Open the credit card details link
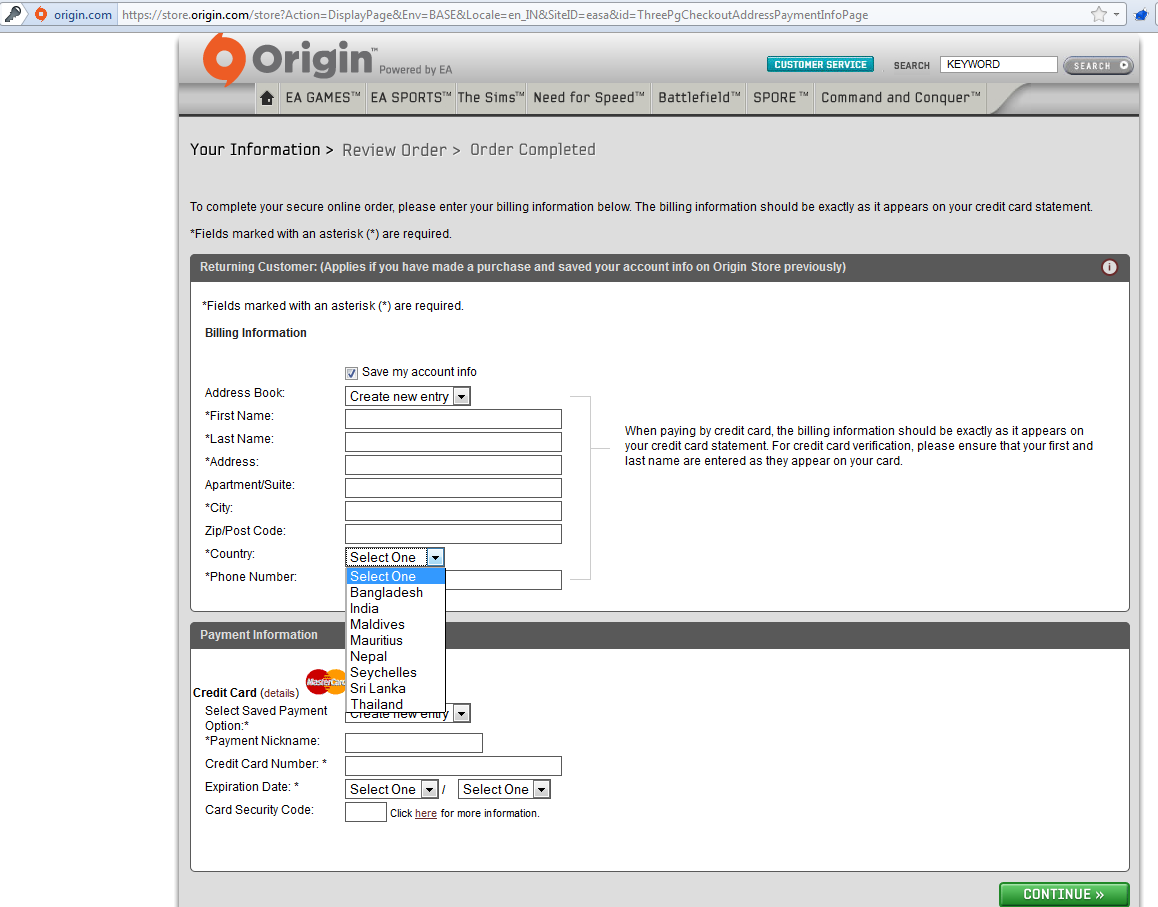The width and height of the screenshot is (1158, 907). click(x=279, y=693)
